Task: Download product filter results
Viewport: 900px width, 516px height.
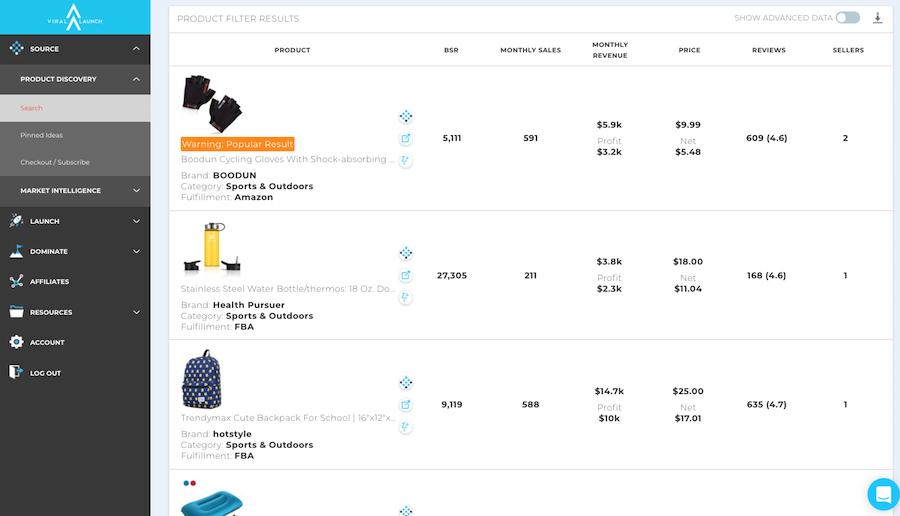Action: point(878,18)
